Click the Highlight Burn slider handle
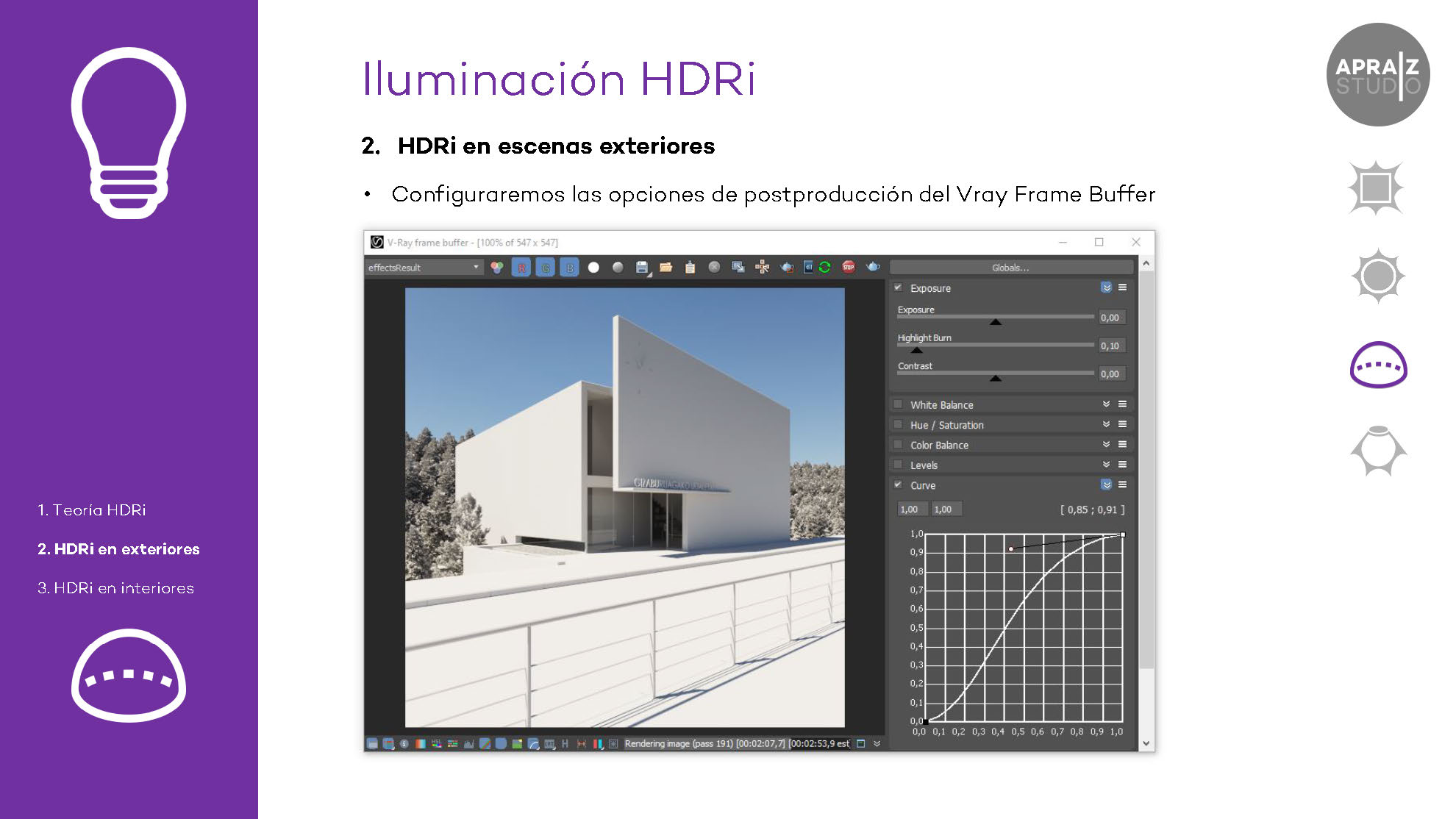This screenshot has height=819, width=1456. [x=917, y=350]
